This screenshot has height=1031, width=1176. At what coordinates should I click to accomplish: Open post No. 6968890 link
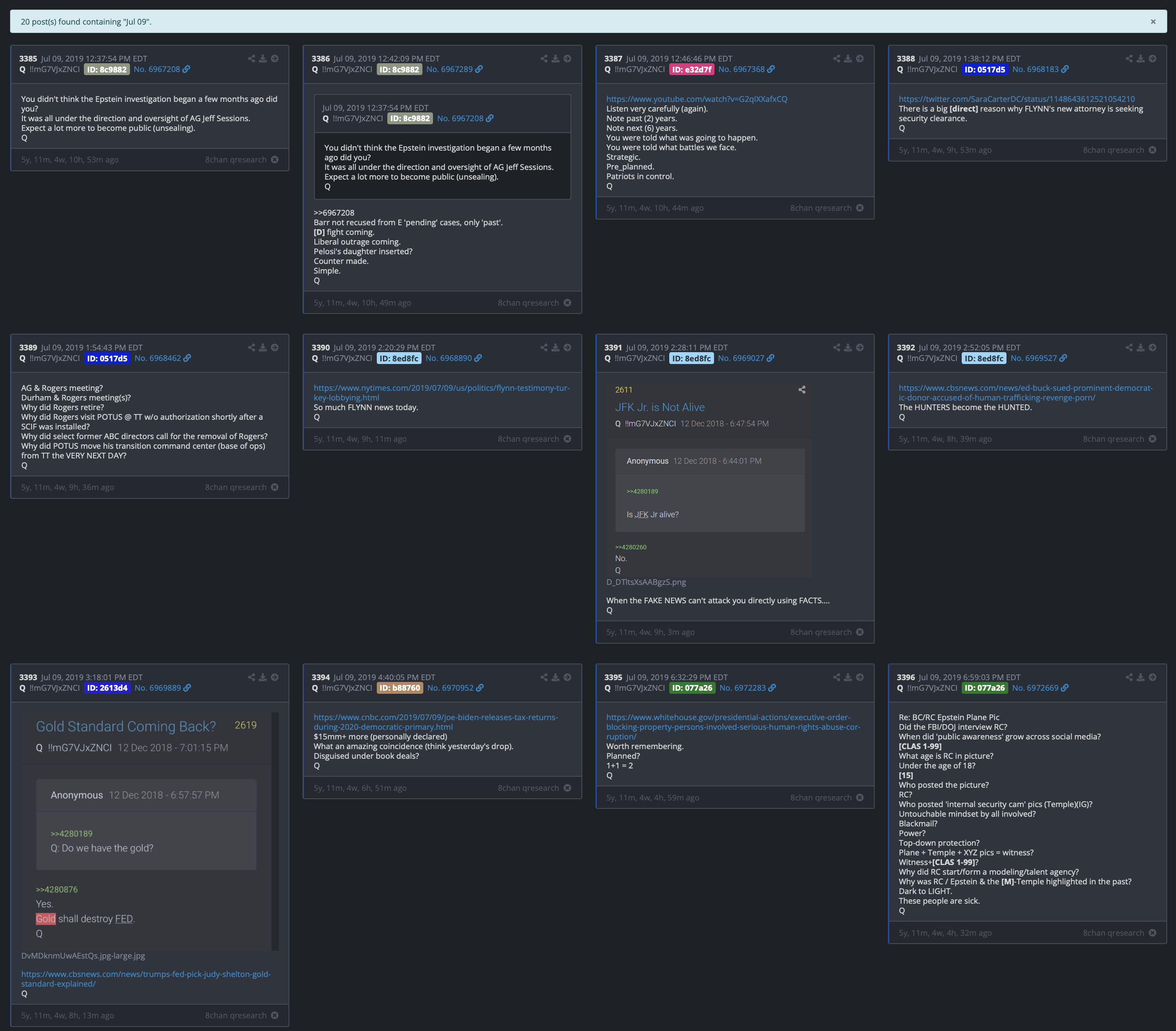449,358
